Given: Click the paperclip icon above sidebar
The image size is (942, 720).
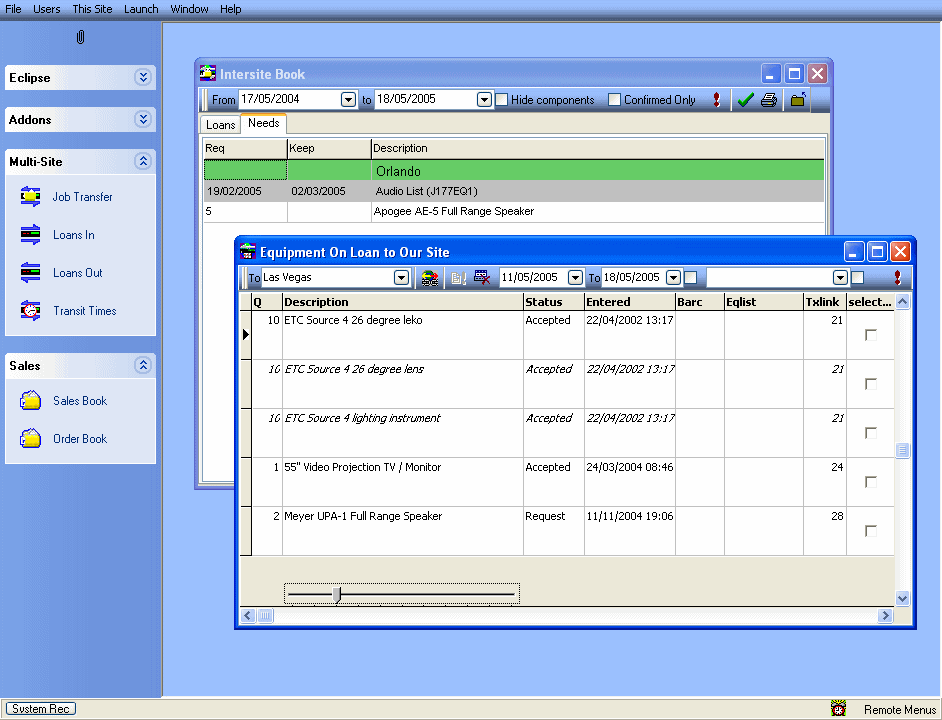Looking at the screenshot, I should coord(81,37).
